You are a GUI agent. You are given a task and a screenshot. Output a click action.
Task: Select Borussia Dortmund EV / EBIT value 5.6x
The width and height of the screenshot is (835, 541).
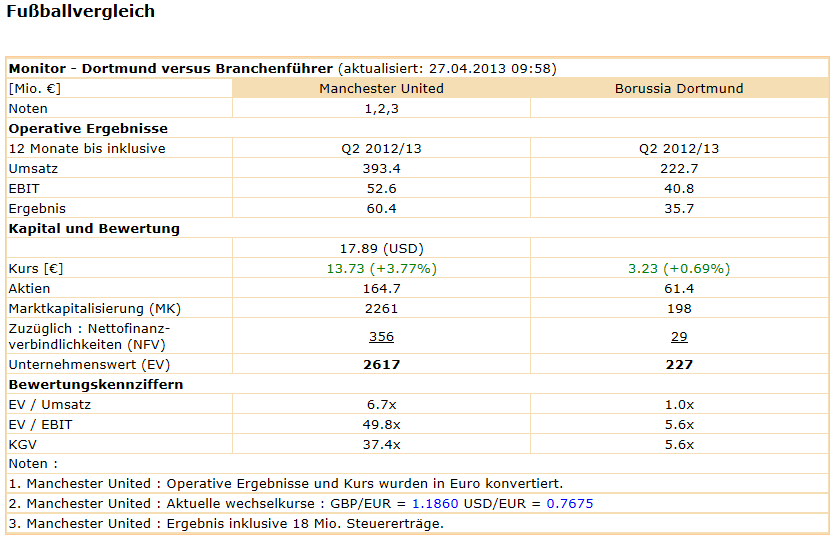[679, 425]
